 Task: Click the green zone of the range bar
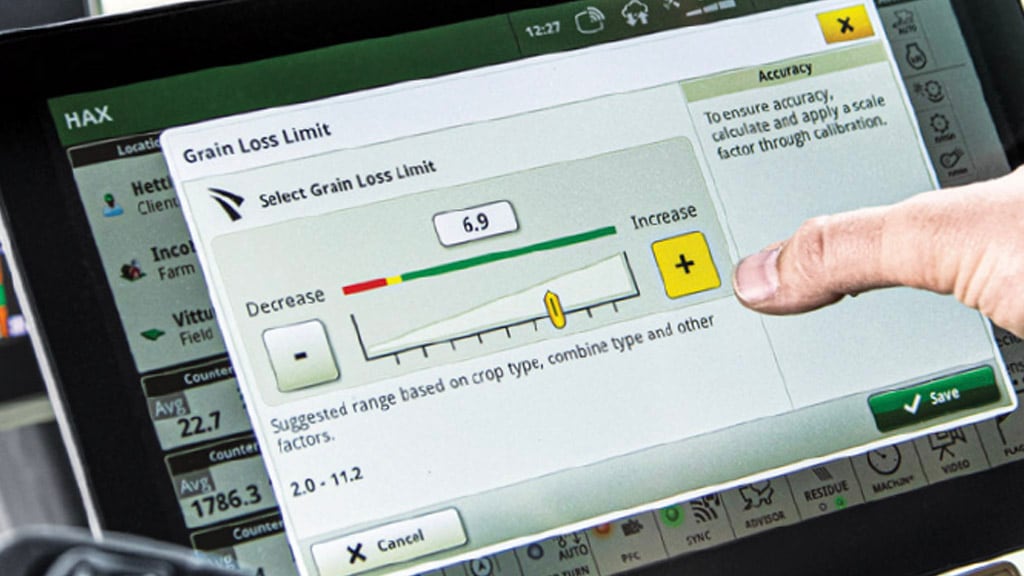[509, 253]
